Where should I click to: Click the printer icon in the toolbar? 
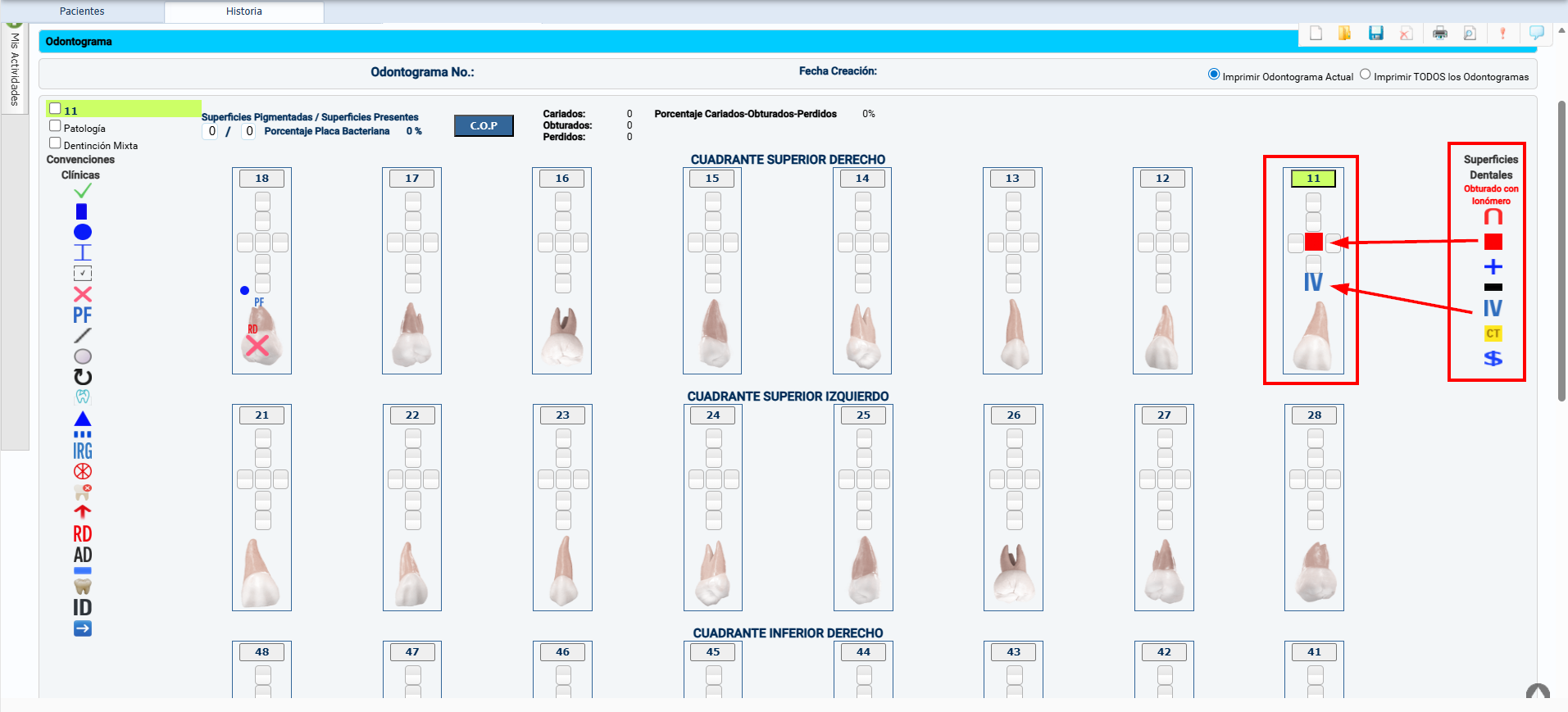pyautogui.click(x=1439, y=33)
